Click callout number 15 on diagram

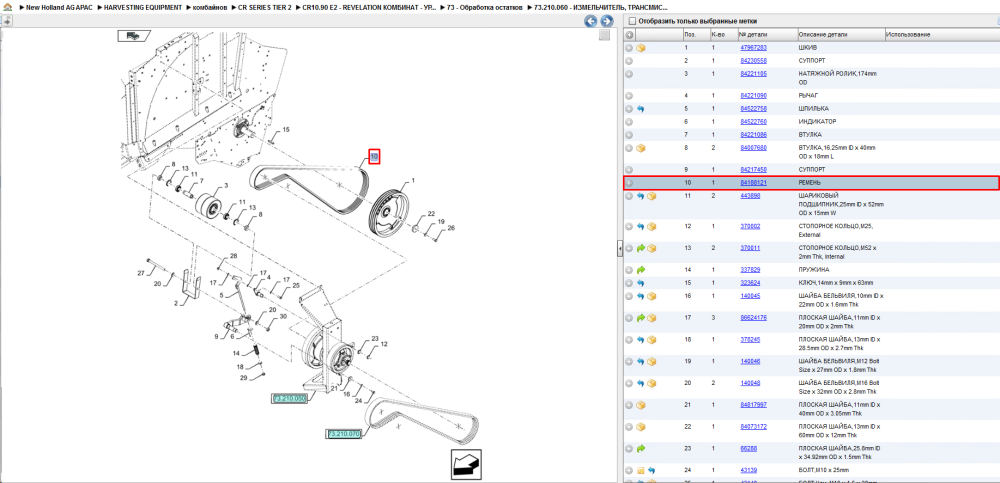point(286,130)
